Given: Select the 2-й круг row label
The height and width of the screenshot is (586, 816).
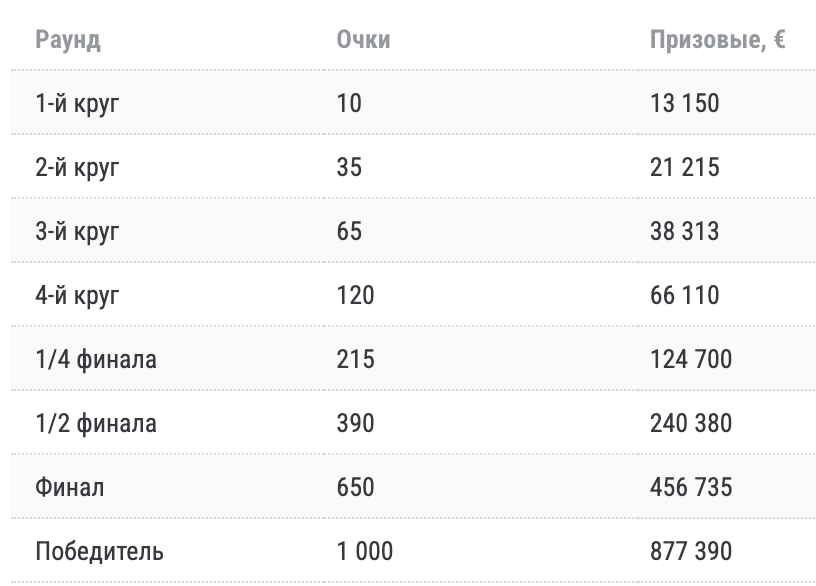Looking at the screenshot, I should pos(77,168).
